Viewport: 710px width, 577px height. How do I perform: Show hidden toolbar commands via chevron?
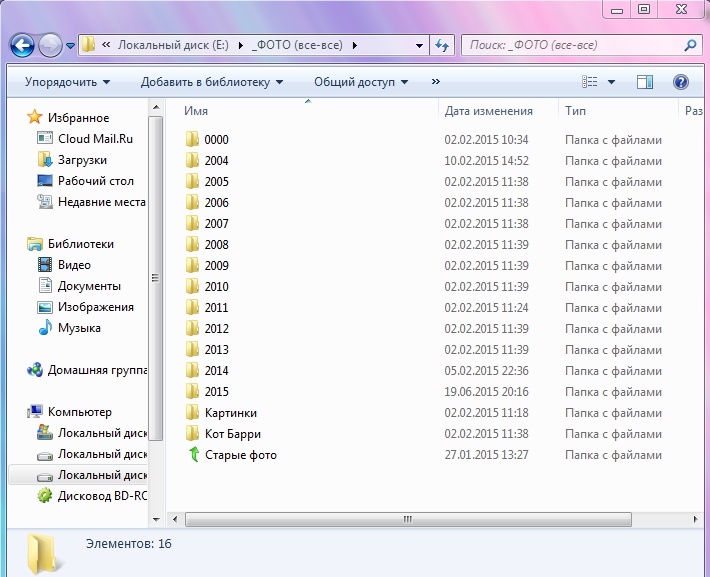click(x=435, y=82)
